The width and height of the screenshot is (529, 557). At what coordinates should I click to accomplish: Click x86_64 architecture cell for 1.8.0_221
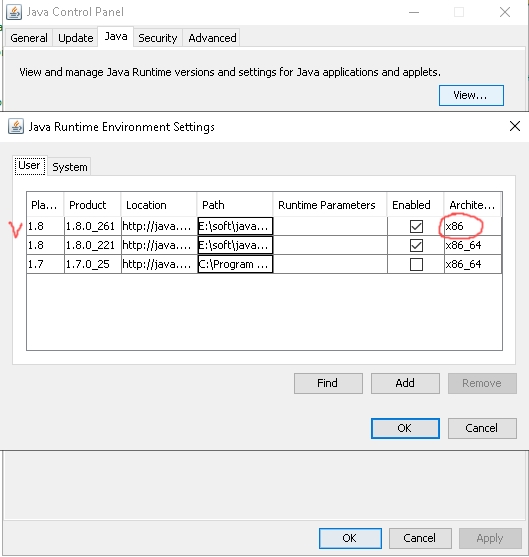473,245
